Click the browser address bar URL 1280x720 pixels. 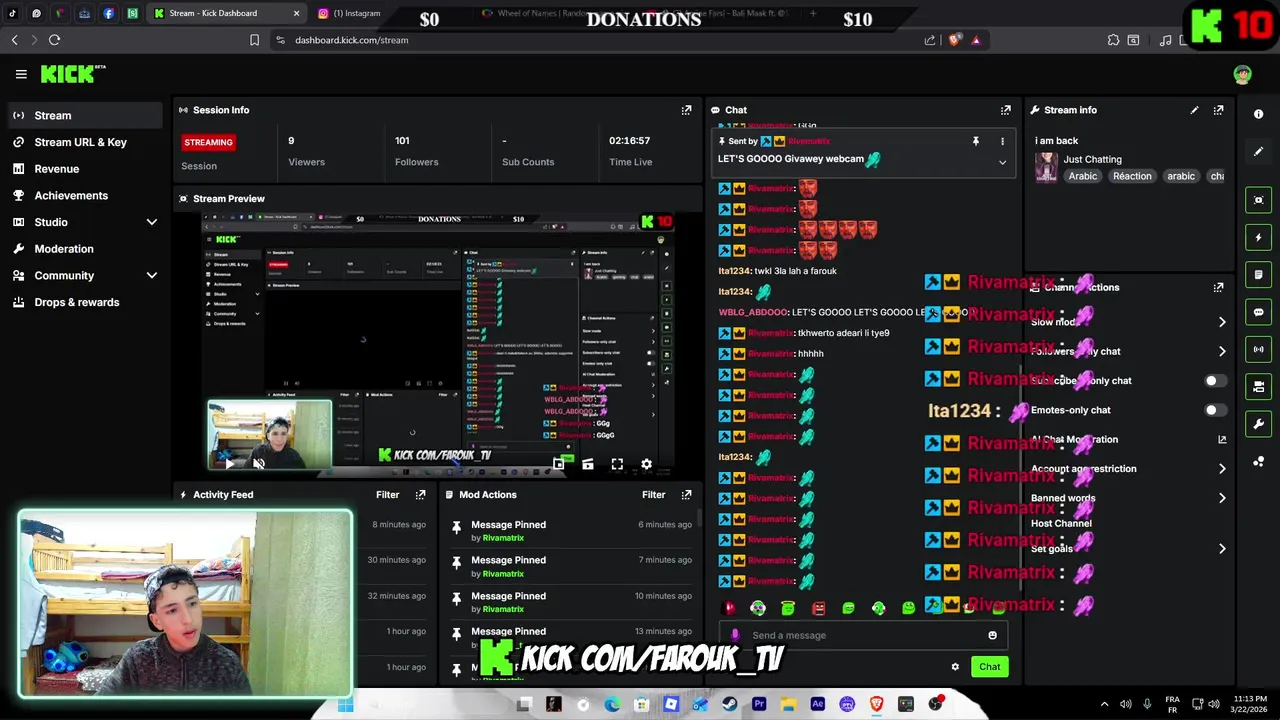coord(351,40)
